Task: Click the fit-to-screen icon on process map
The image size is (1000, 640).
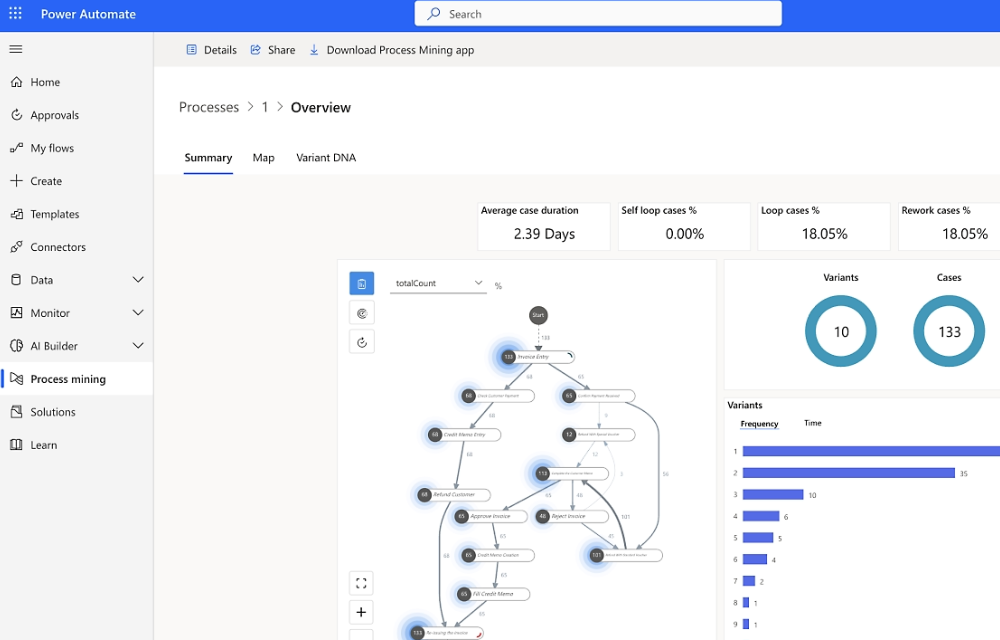Action: pyautogui.click(x=361, y=583)
